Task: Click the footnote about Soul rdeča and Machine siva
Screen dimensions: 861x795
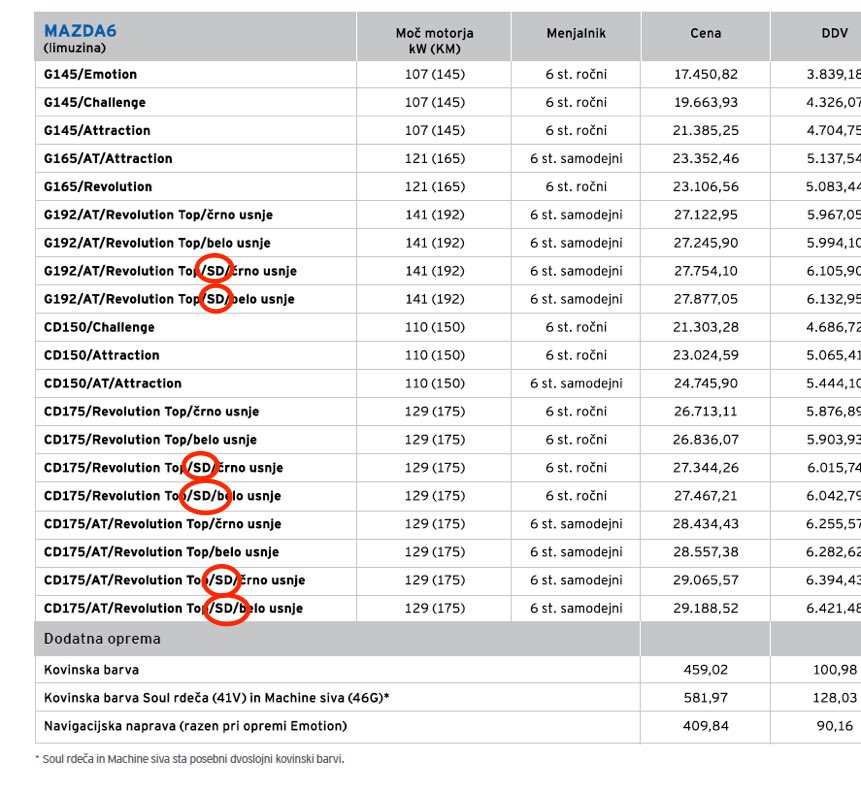Action: point(189,759)
